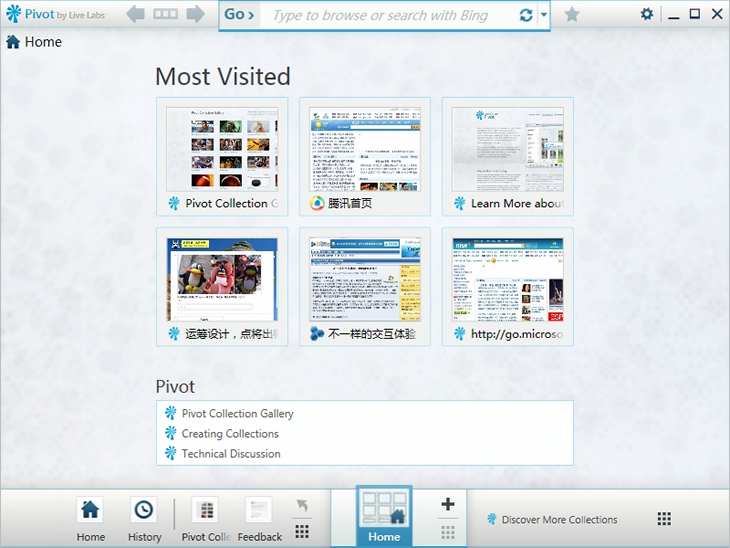Open the Discover More Collections link

click(558, 520)
